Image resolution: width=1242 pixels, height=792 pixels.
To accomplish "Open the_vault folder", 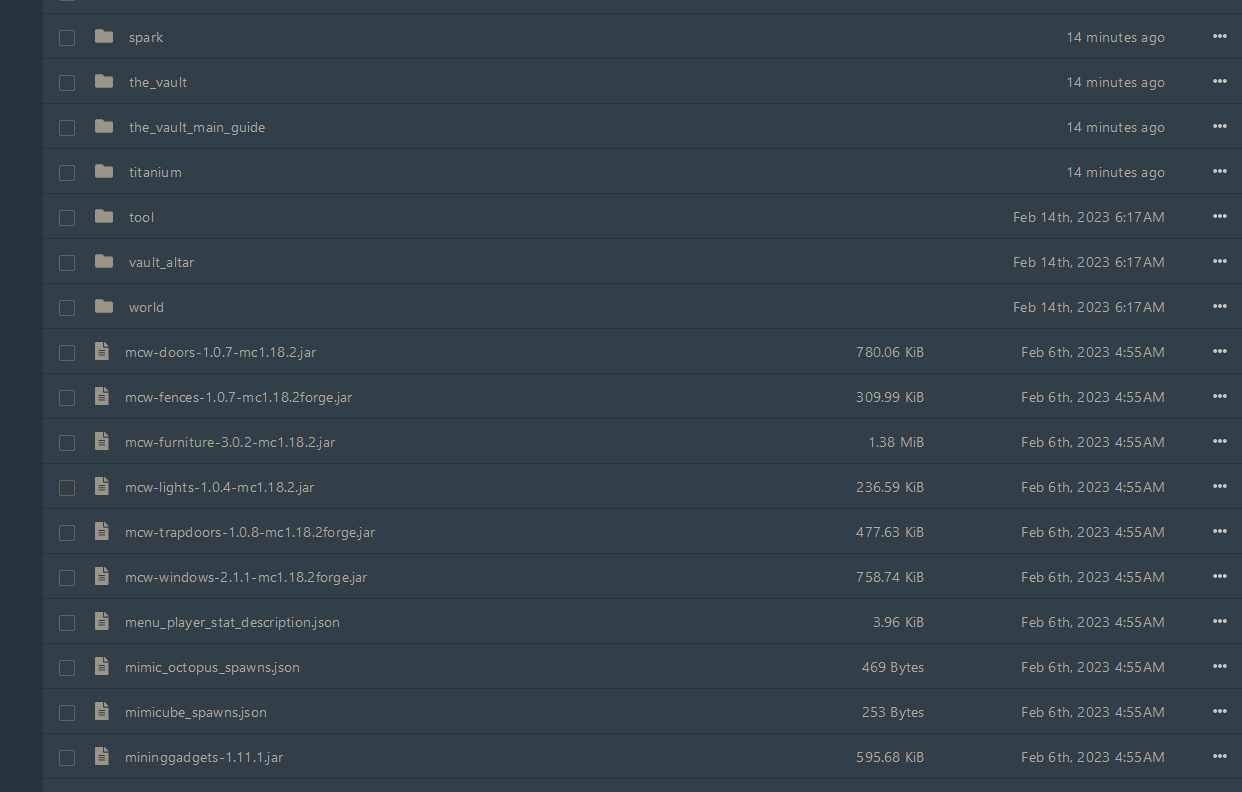I will click(x=157, y=82).
